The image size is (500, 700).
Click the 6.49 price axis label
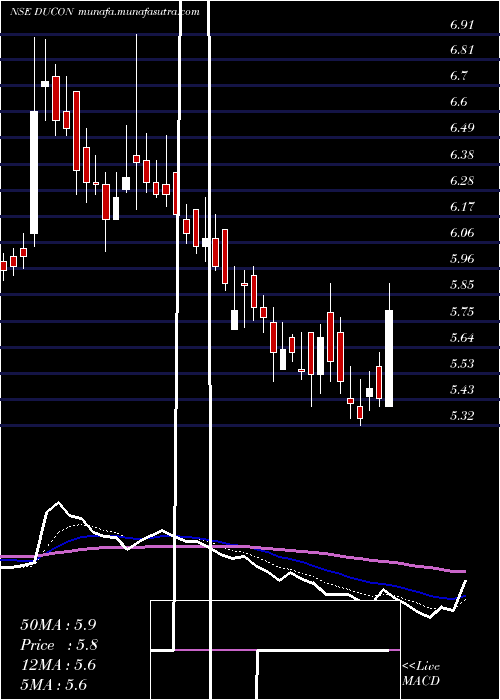462,129
